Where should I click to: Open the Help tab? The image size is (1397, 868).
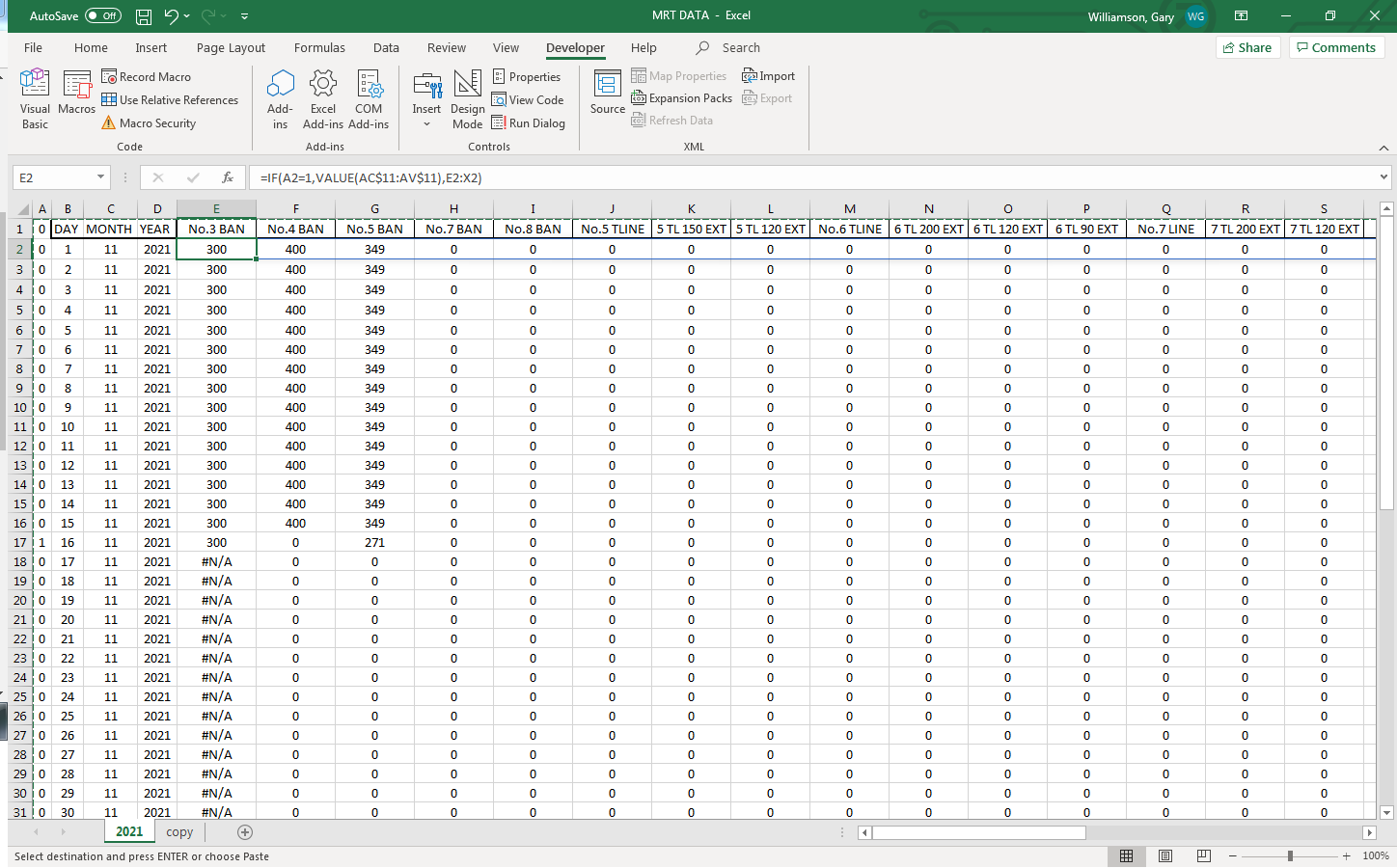pyautogui.click(x=644, y=47)
